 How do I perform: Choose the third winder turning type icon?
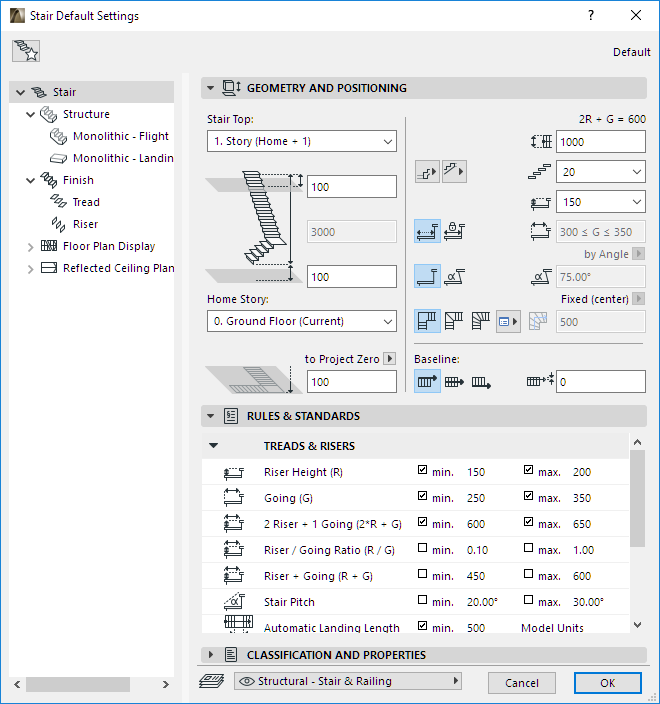click(480, 321)
